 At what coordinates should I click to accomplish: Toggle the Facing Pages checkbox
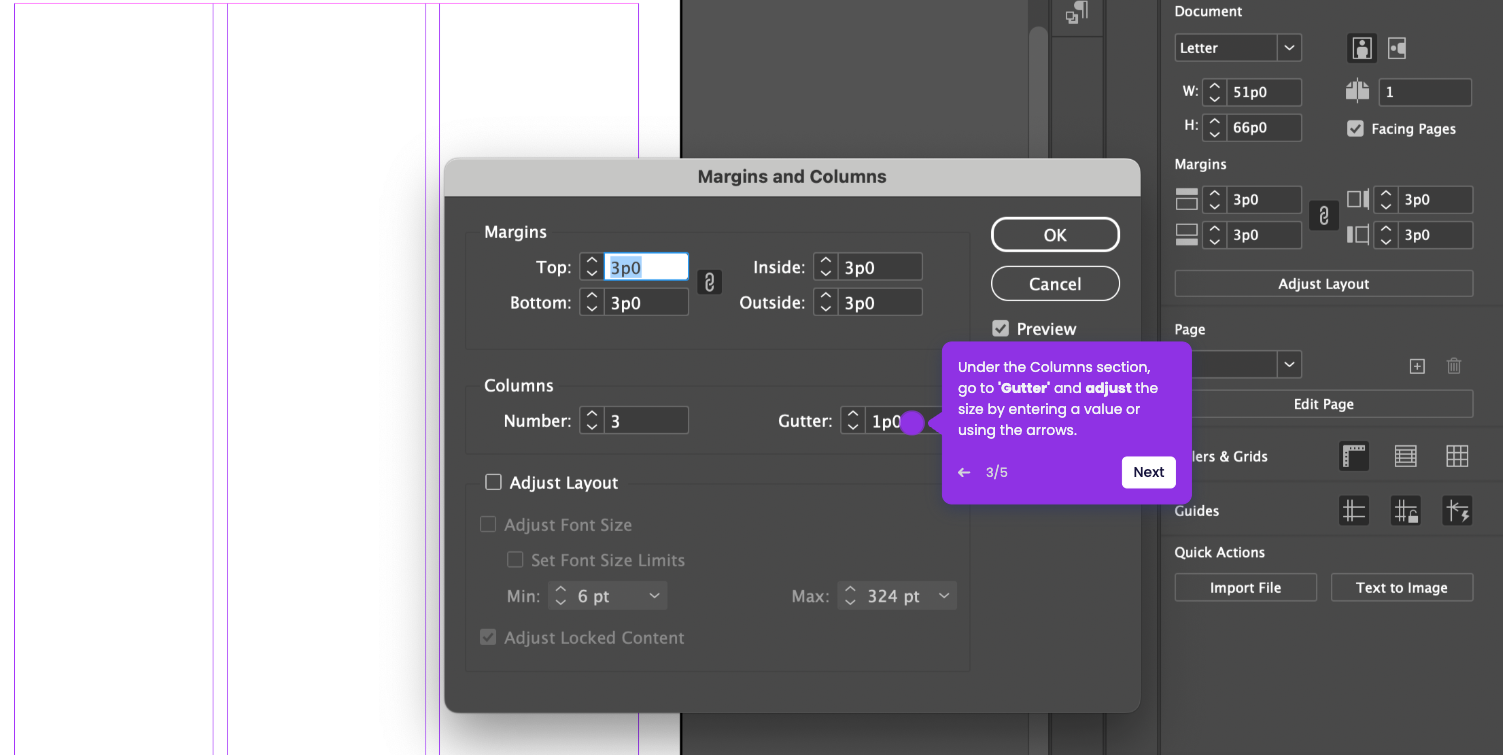[x=1355, y=128]
